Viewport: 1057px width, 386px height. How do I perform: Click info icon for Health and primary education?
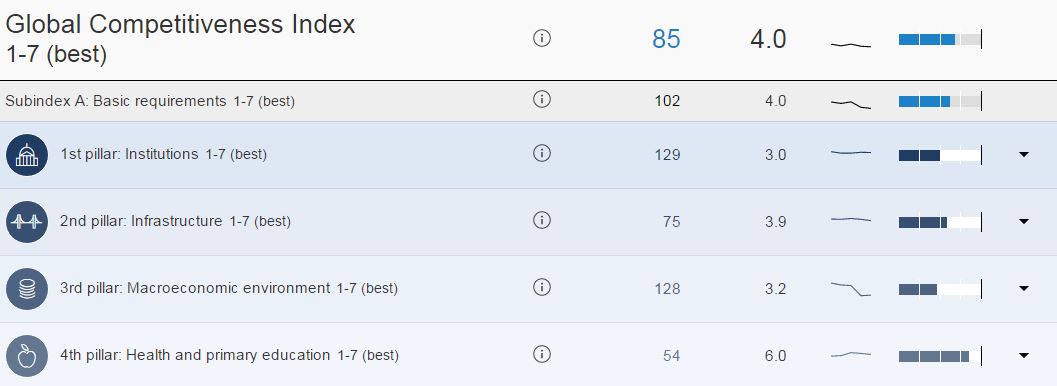click(542, 354)
